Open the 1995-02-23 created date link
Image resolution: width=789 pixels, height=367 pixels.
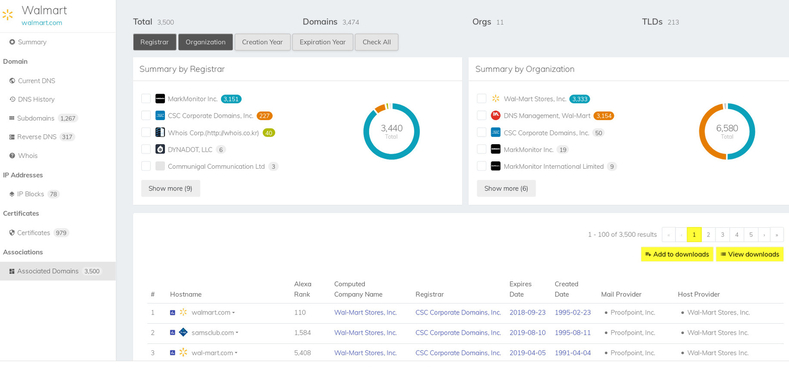click(x=573, y=313)
